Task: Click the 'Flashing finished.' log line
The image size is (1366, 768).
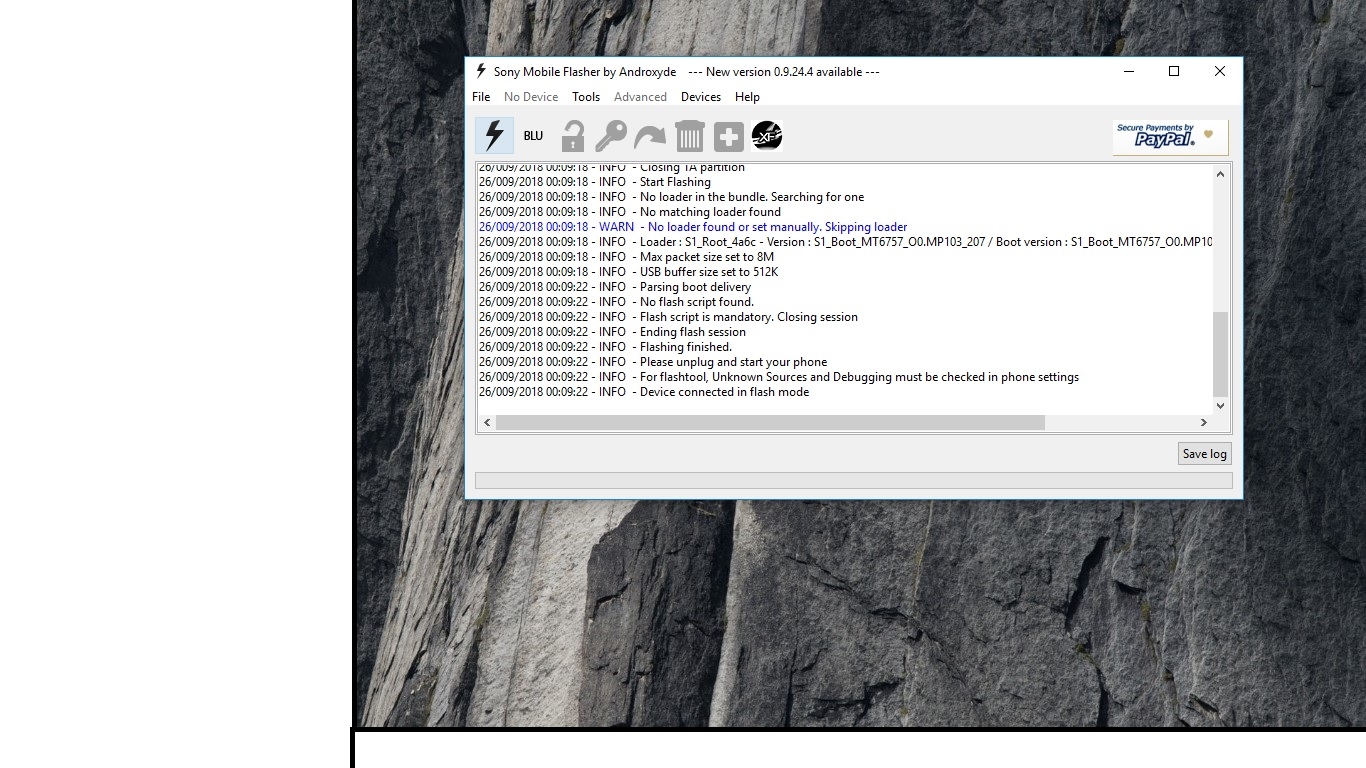Action: (605, 347)
